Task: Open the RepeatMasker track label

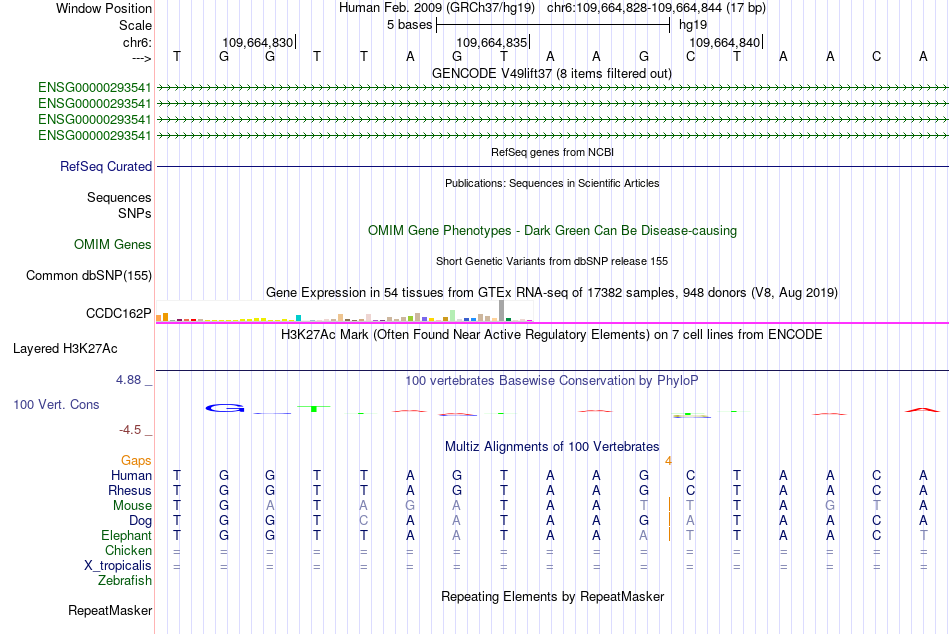Action: click(x=110, y=610)
